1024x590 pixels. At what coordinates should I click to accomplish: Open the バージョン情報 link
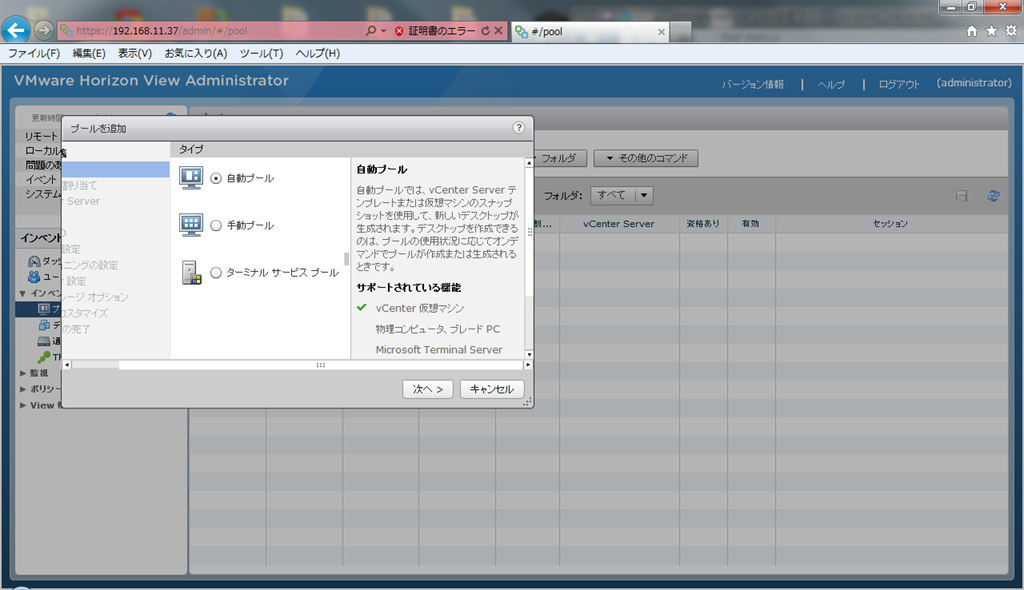click(x=752, y=84)
